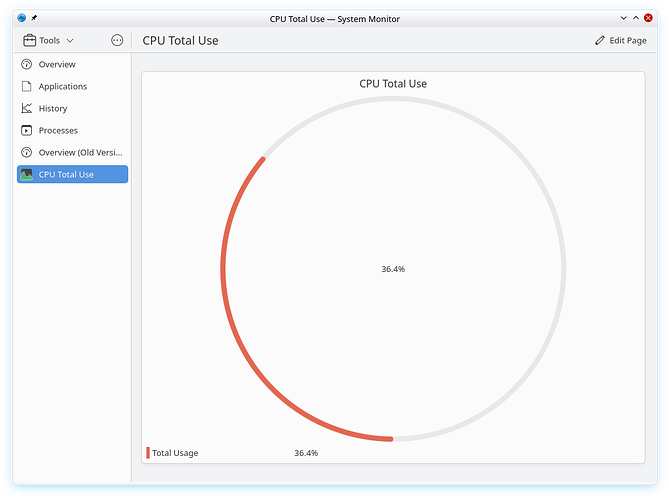Click the red Total Usage legend swatch
The height and width of the screenshot is (500, 669).
(148, 453)
